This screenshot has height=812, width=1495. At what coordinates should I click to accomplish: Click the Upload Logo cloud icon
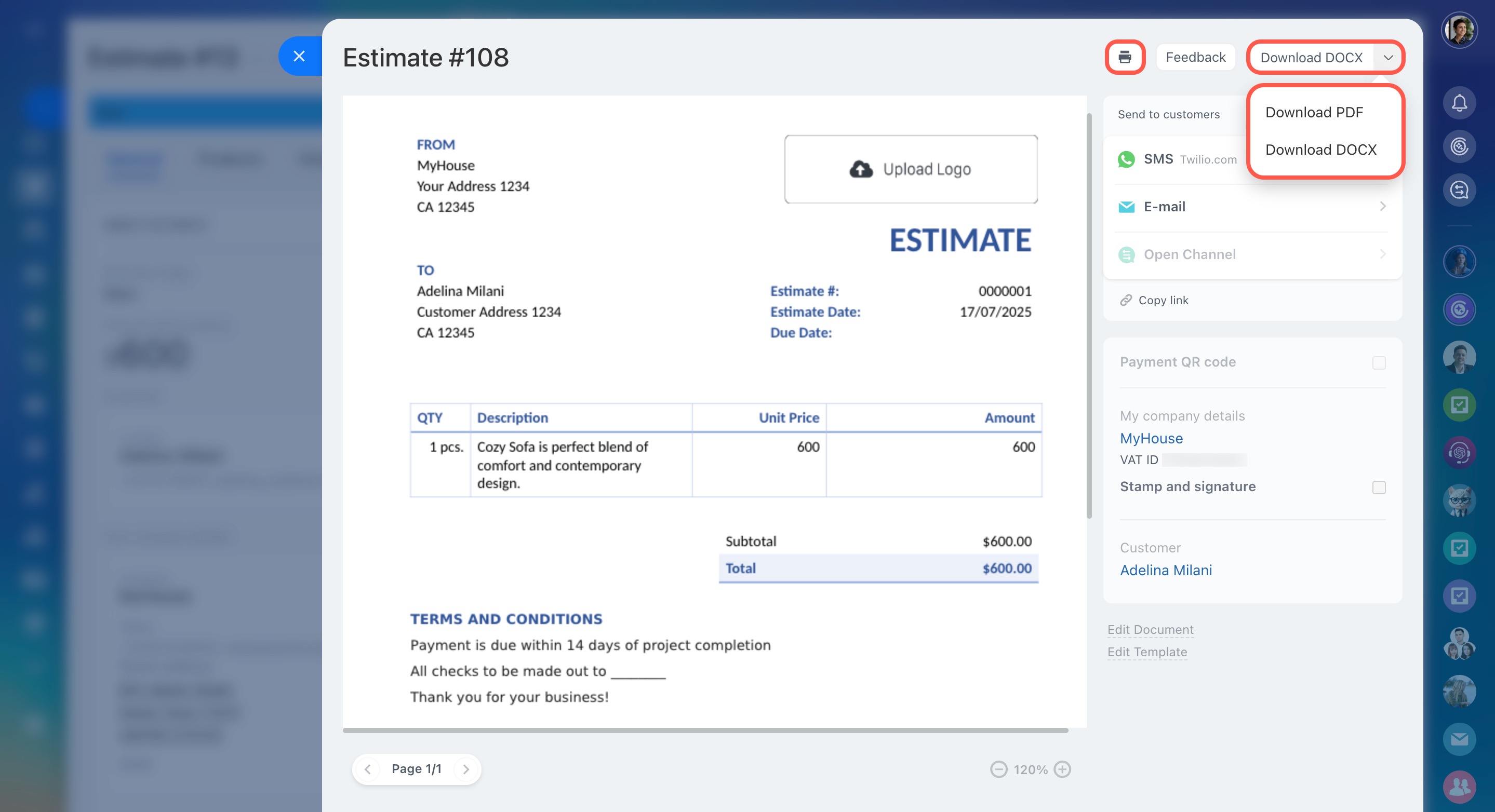861,169
